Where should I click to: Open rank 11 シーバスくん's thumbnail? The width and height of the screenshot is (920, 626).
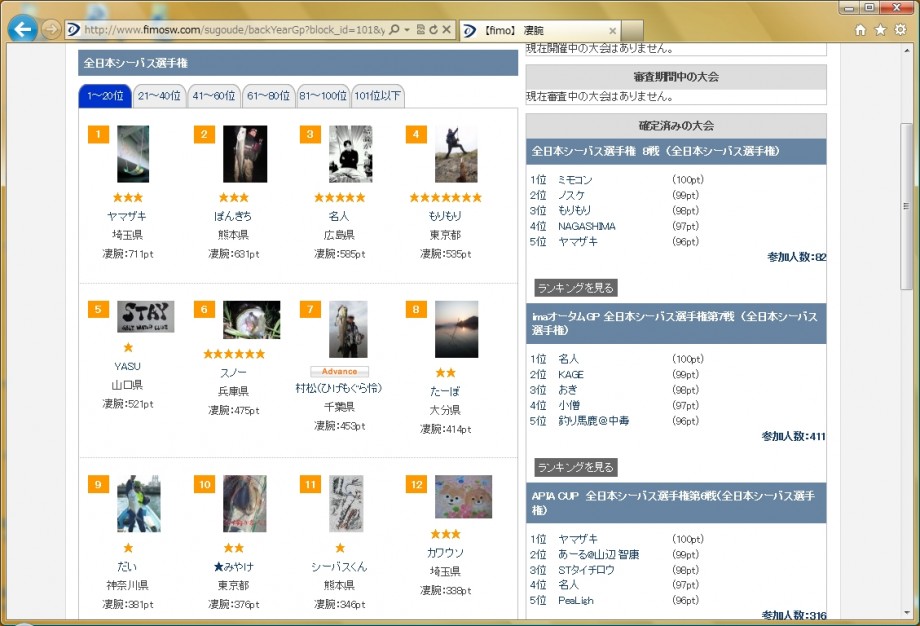point(346,503)
